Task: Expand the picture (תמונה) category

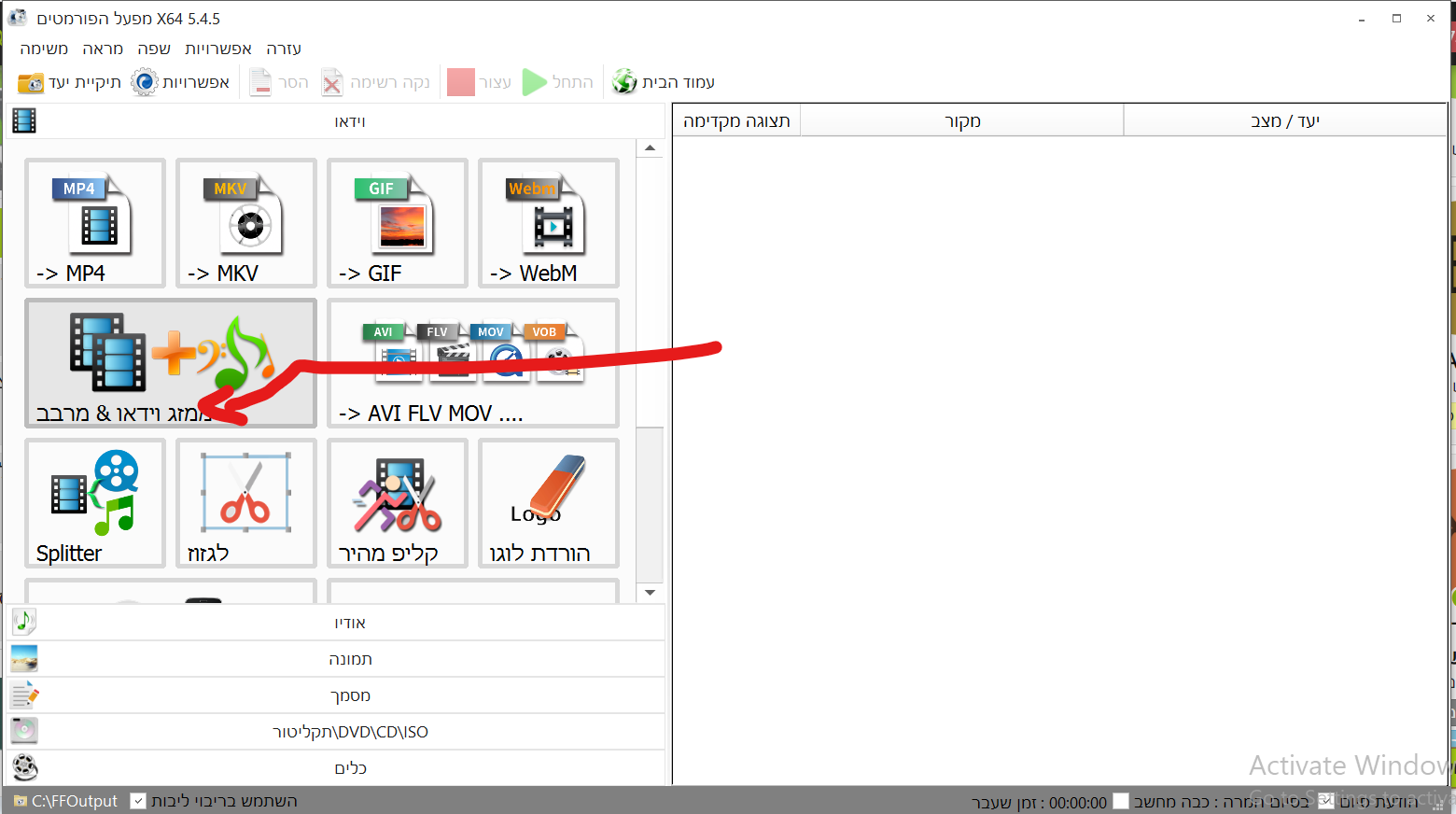Action: [336, 659]
